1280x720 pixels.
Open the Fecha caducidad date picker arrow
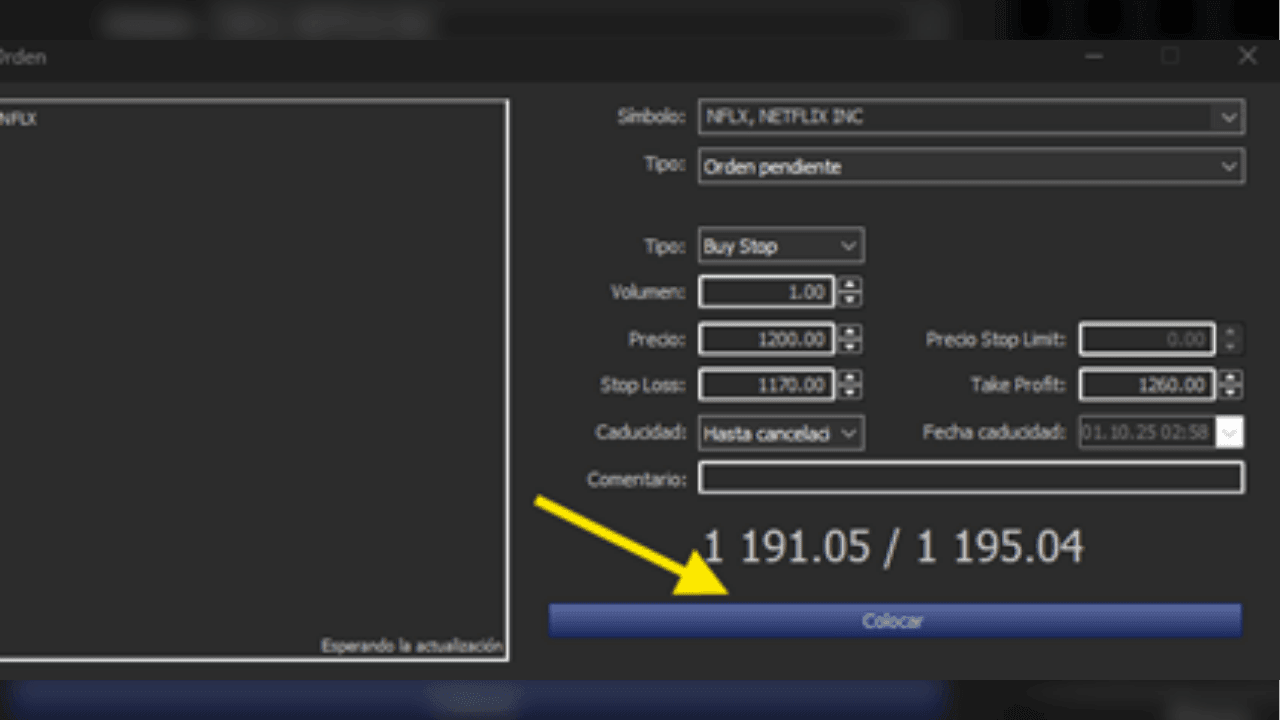pyautogui.click(x=1230, y=433)
